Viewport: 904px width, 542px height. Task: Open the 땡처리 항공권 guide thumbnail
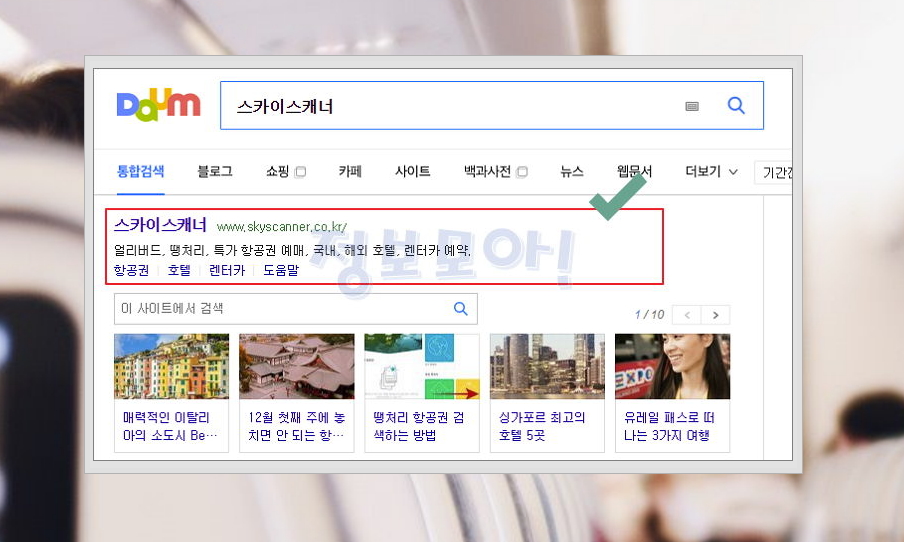point(422,366)
